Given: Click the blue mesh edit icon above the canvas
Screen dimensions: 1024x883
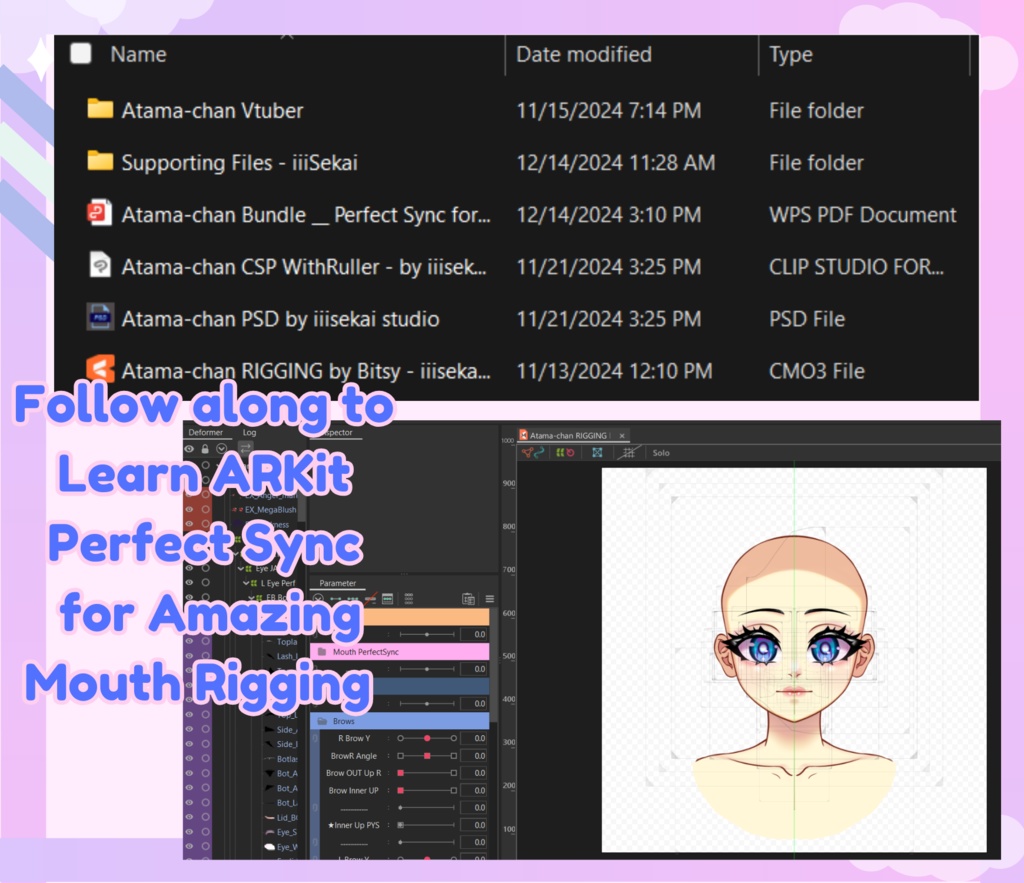Looking at the screenshot, I should coord(598,452).
